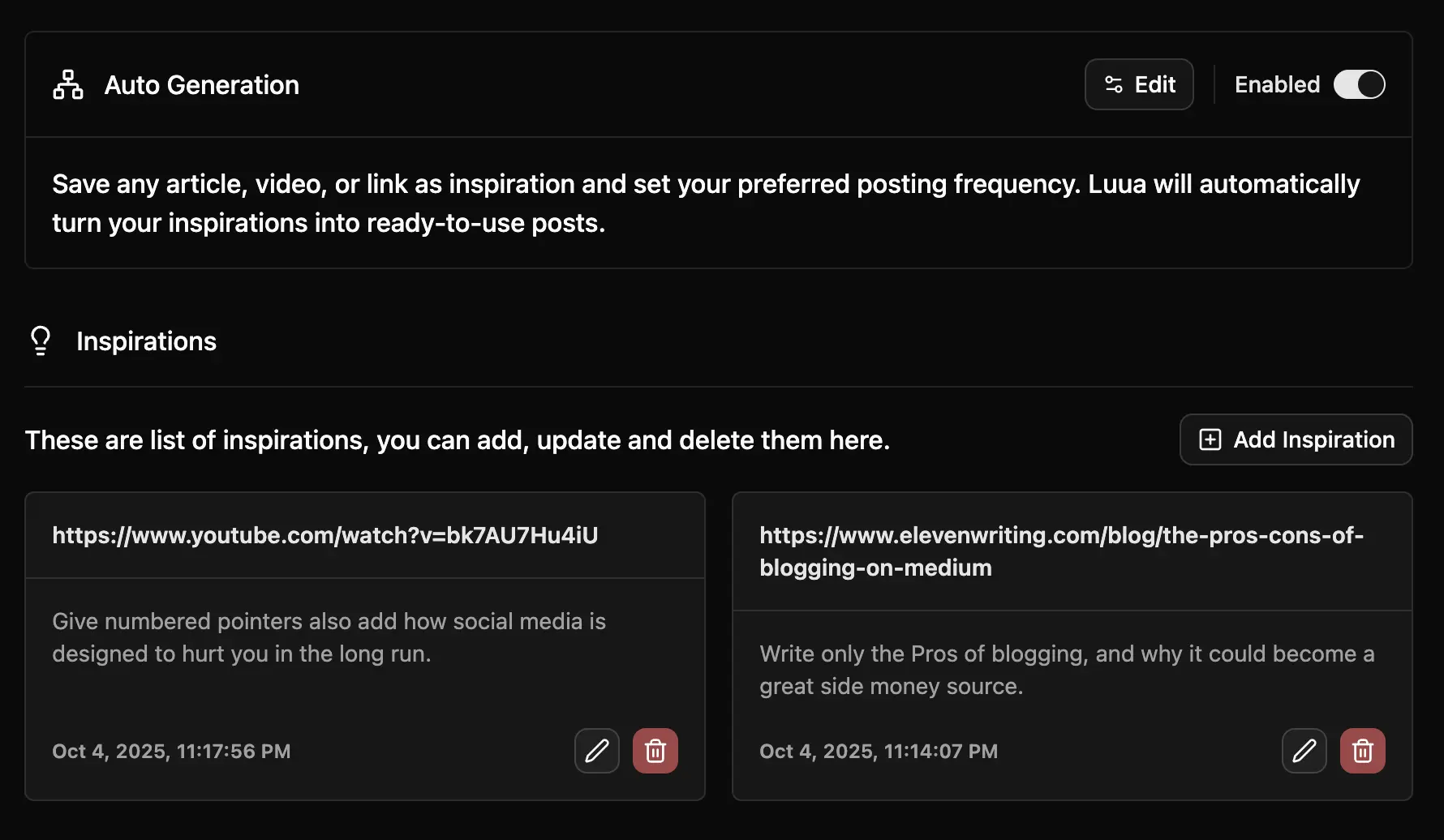Delete the elevenwriting blog inspiration trash icon
The height and width of the screenshot is (840, 1444).
click(x=1363, y=751)
